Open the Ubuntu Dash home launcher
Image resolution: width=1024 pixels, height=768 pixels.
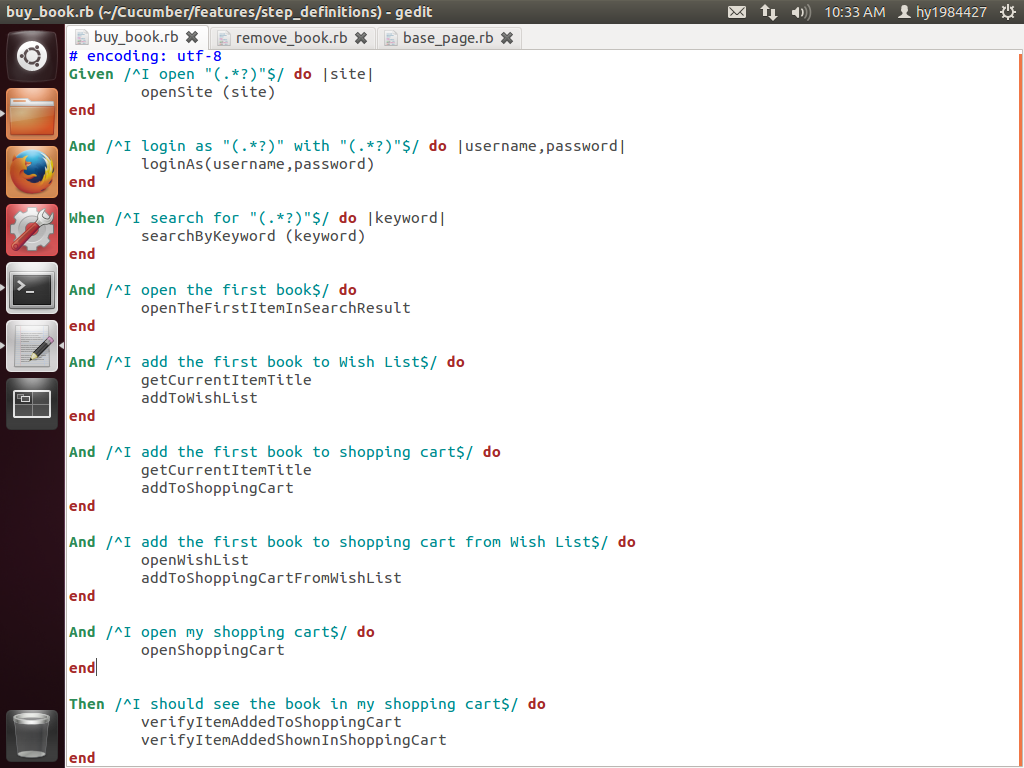(31, 56)
